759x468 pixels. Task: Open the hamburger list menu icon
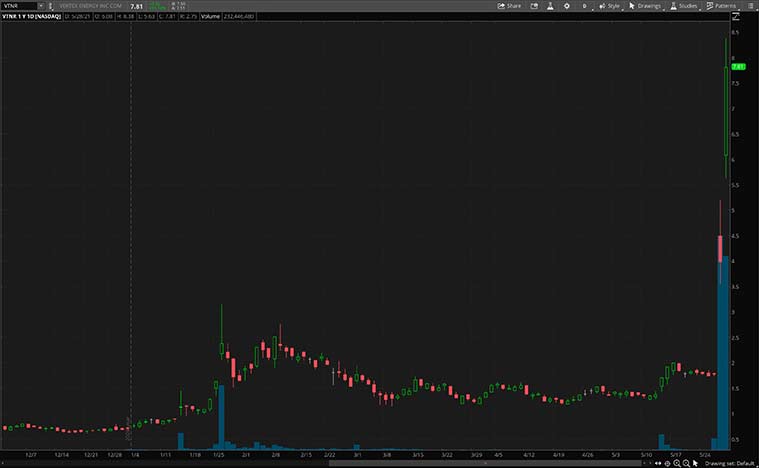[750, 6]
